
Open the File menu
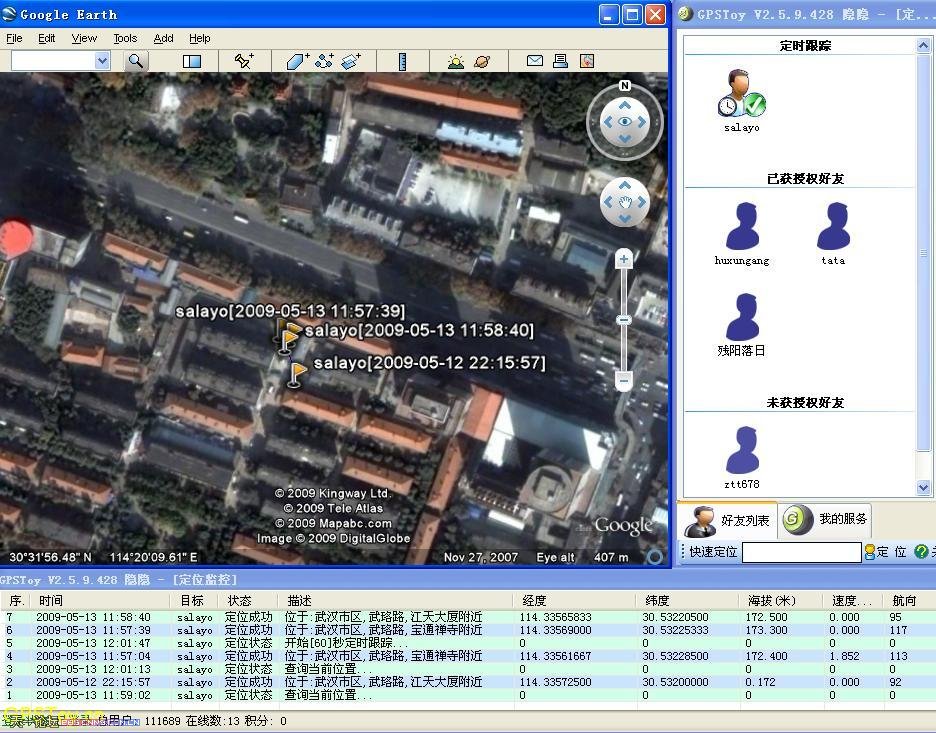click(14, 38)
